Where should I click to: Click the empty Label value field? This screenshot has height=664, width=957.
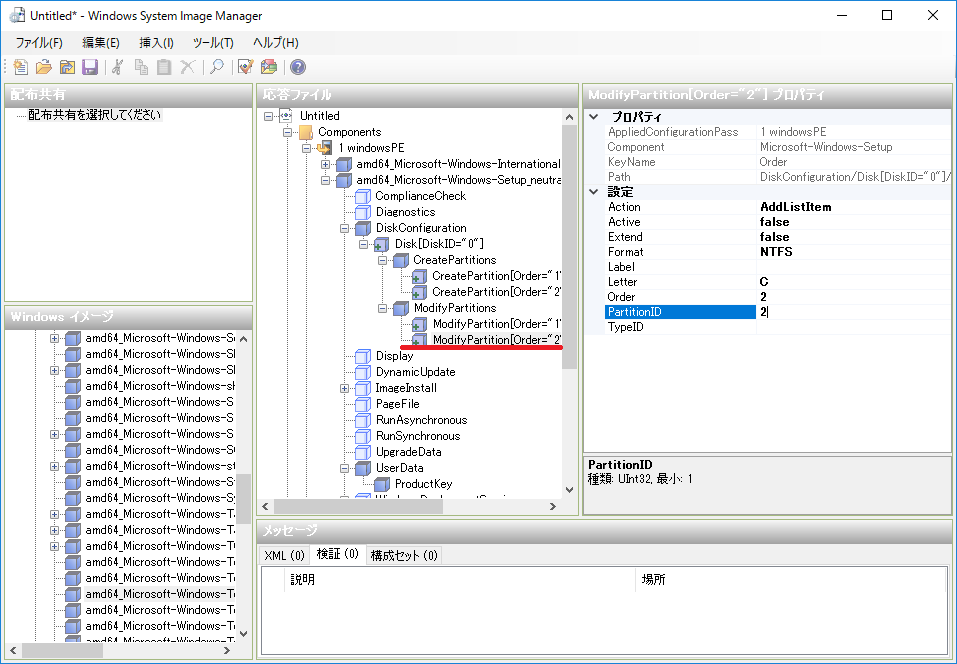pos(853,267)
